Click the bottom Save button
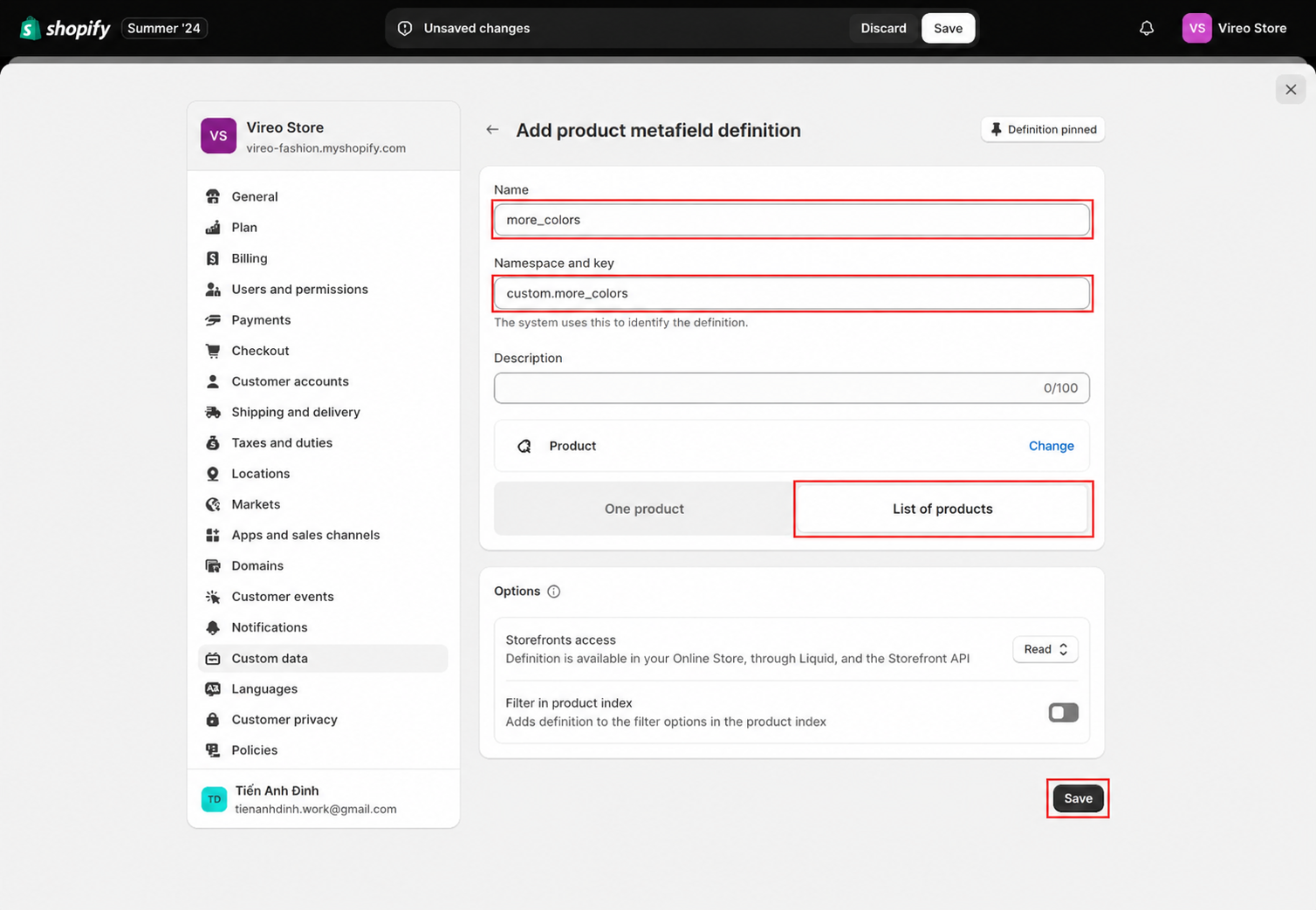 [1078, 798]
